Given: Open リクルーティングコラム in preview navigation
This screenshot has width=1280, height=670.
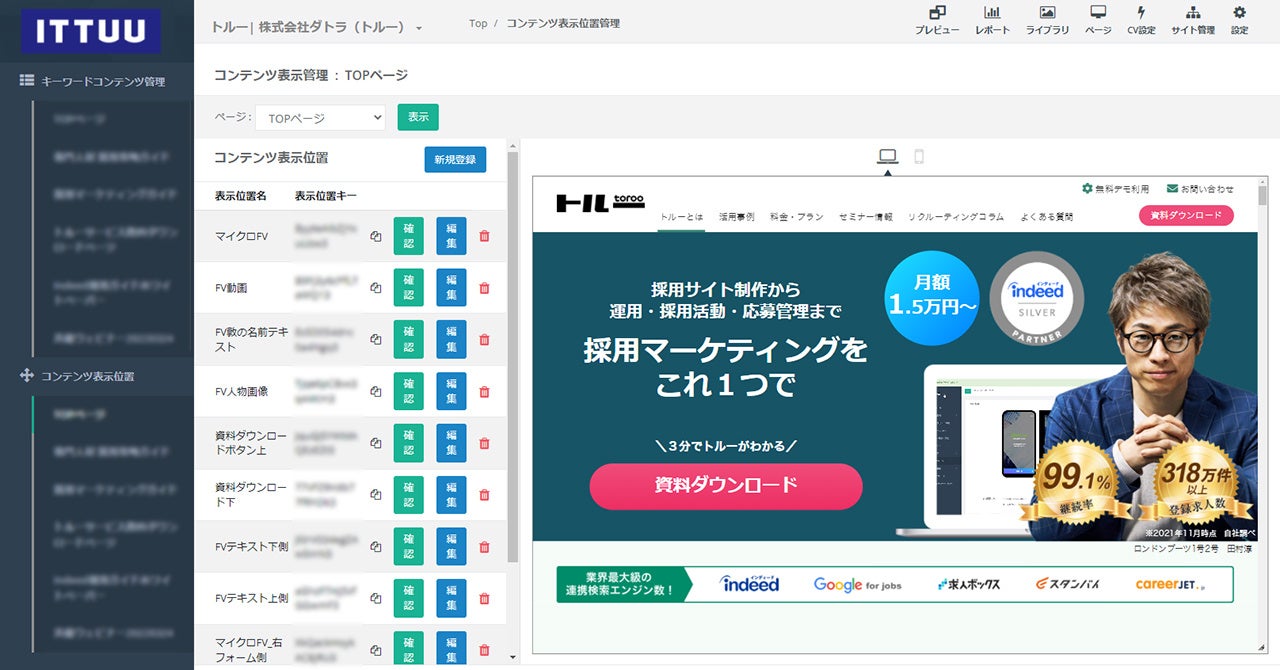Looking at the screenshot, I should [956, 217].
